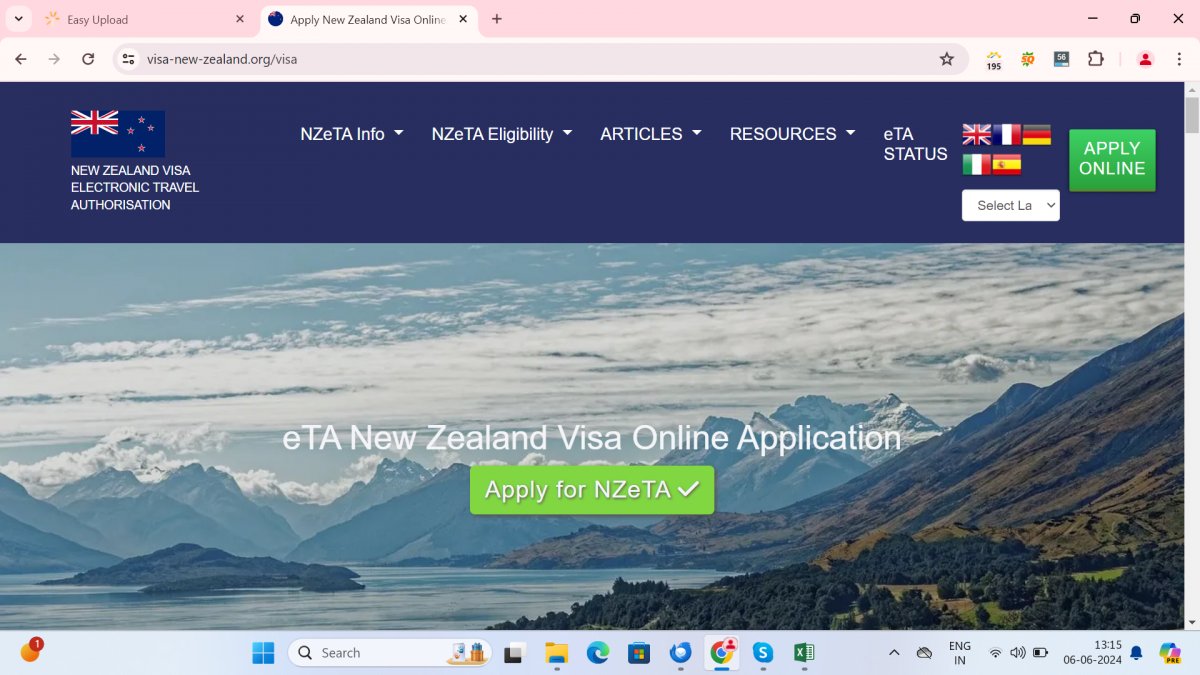
Task: Expand the ARTICLES menu
Action: pos(651,134)
